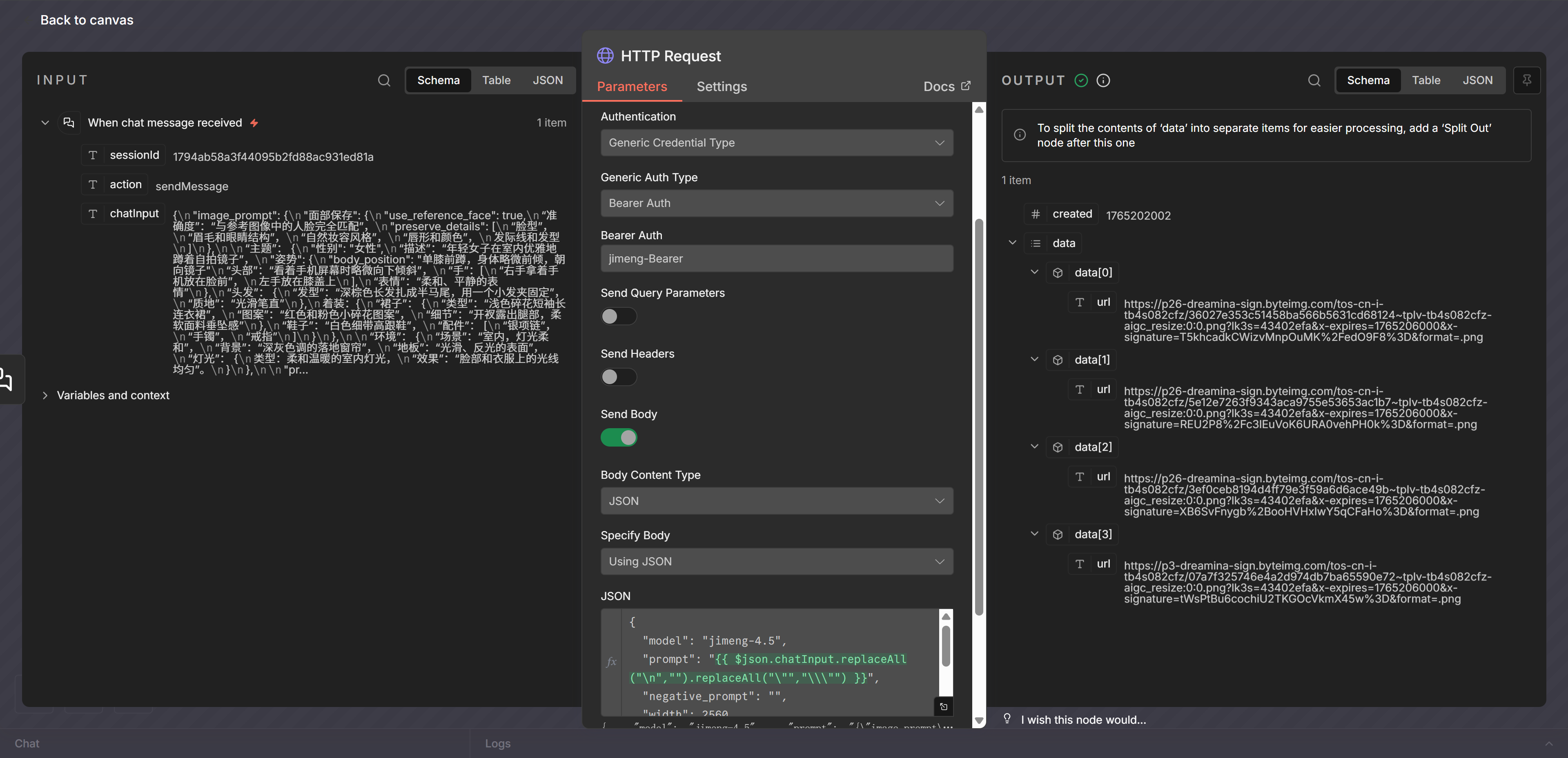The width and height of the screenshot is (1568, 758).
Task: Open the Generic Auth Type dropdown
Action: coord(776,203)
